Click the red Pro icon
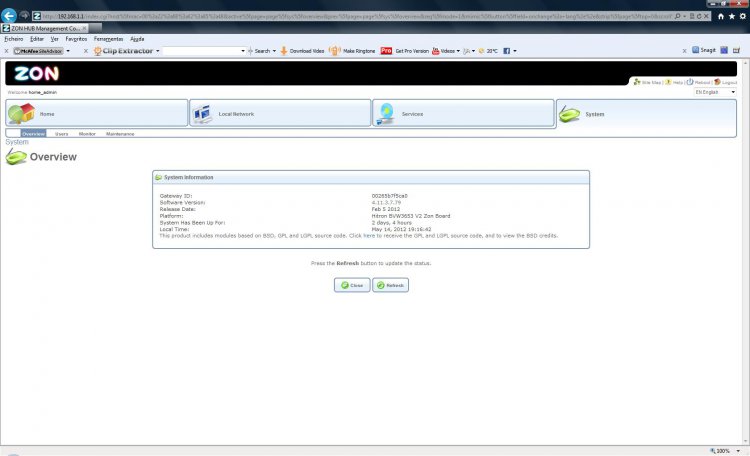750x456 pixels. (386, 51)
